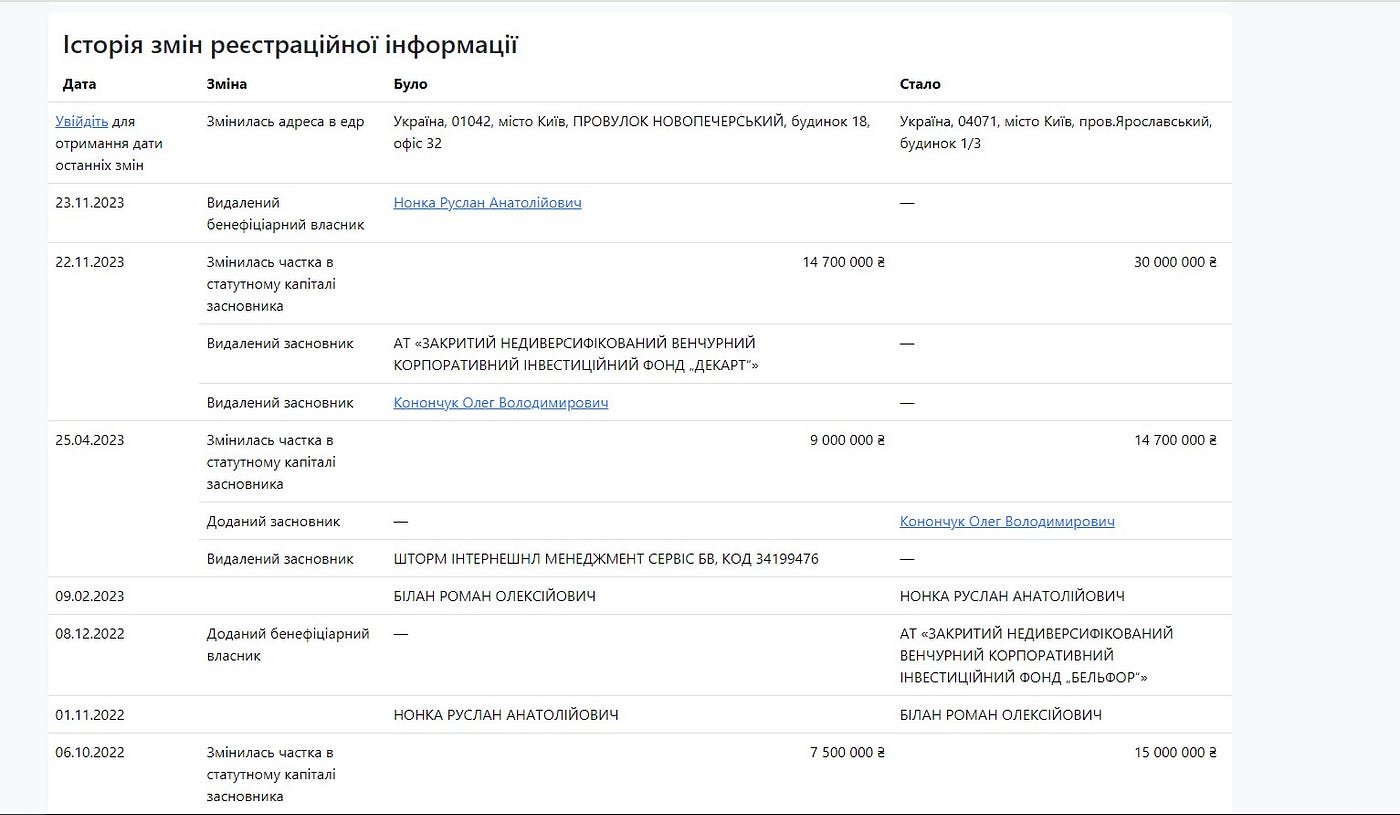1400x815 pixels.
Task: Select ШТОРМ ІНТЕРНЕШНЛ МЕНЕДЖМЕНТ СЕРВІС БВ cell
Action: (x=606, y=558)
